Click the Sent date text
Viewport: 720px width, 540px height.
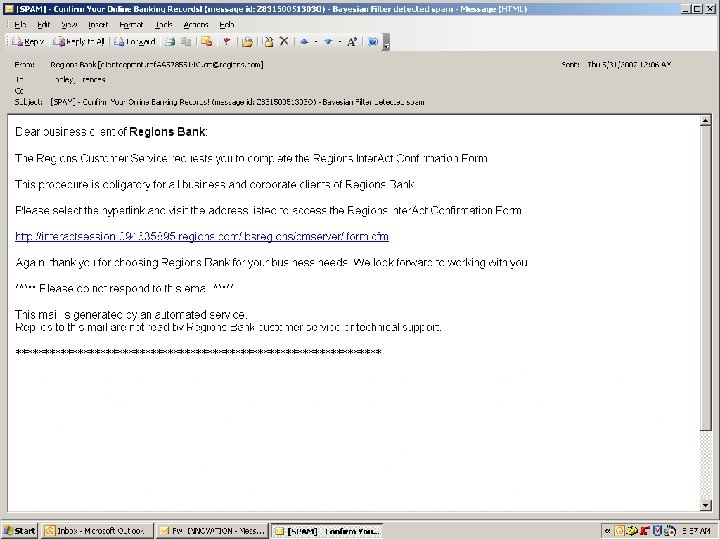(629, 65)
